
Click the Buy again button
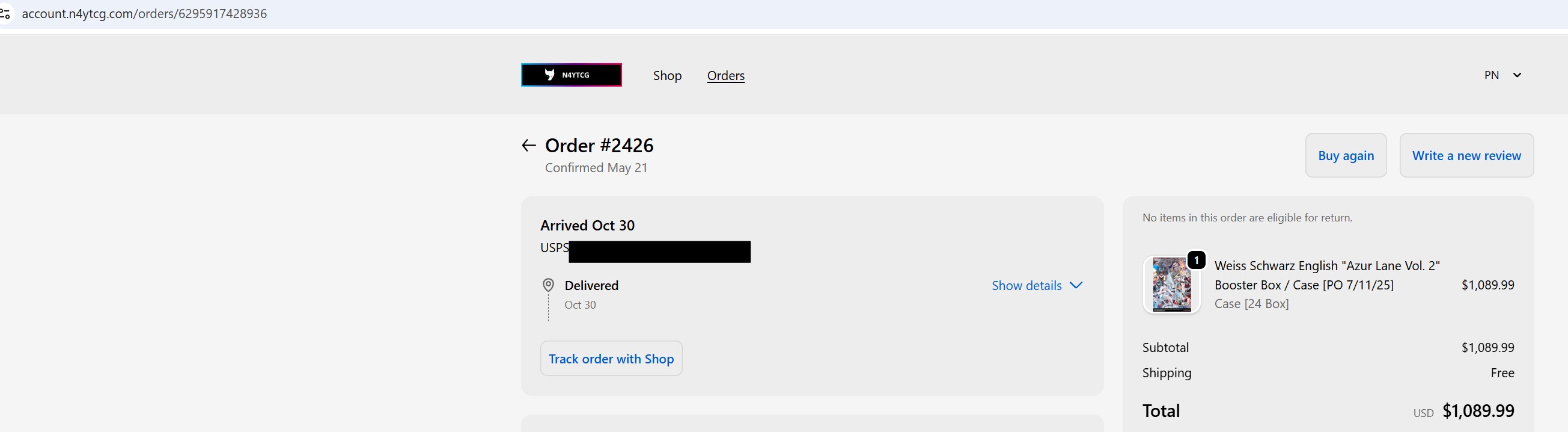(1346, 155)
